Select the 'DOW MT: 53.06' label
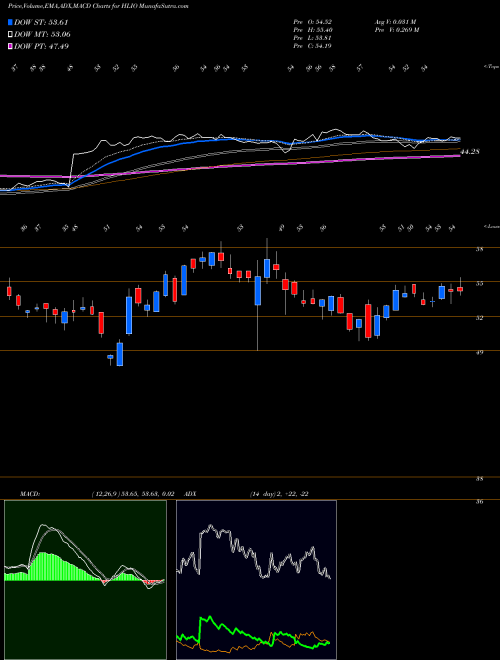This screenshot has width=500, height=660. pos(42,35)
